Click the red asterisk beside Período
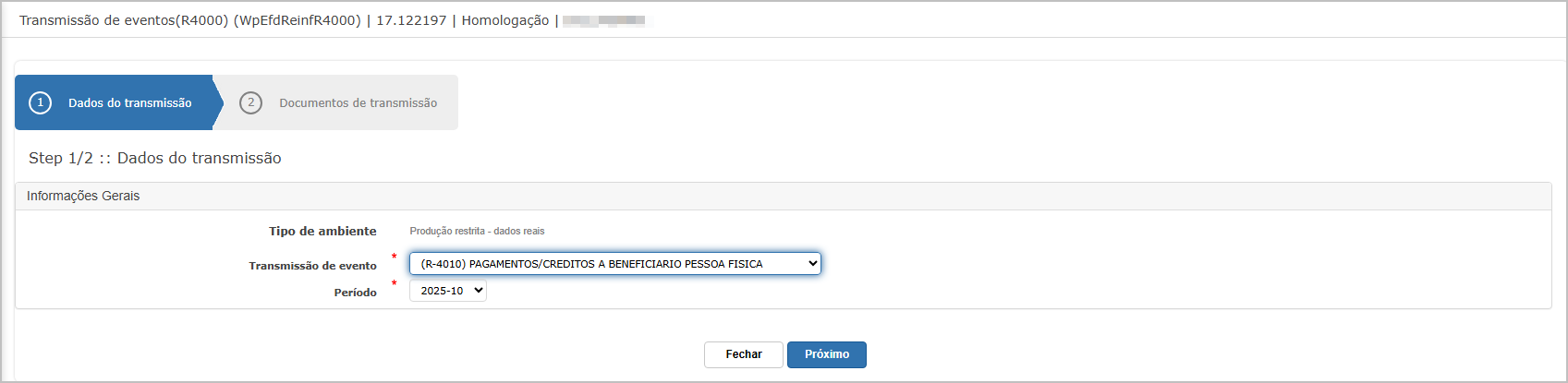The image size is (1568, 383). pyautogui.click(x=395, y=284)
